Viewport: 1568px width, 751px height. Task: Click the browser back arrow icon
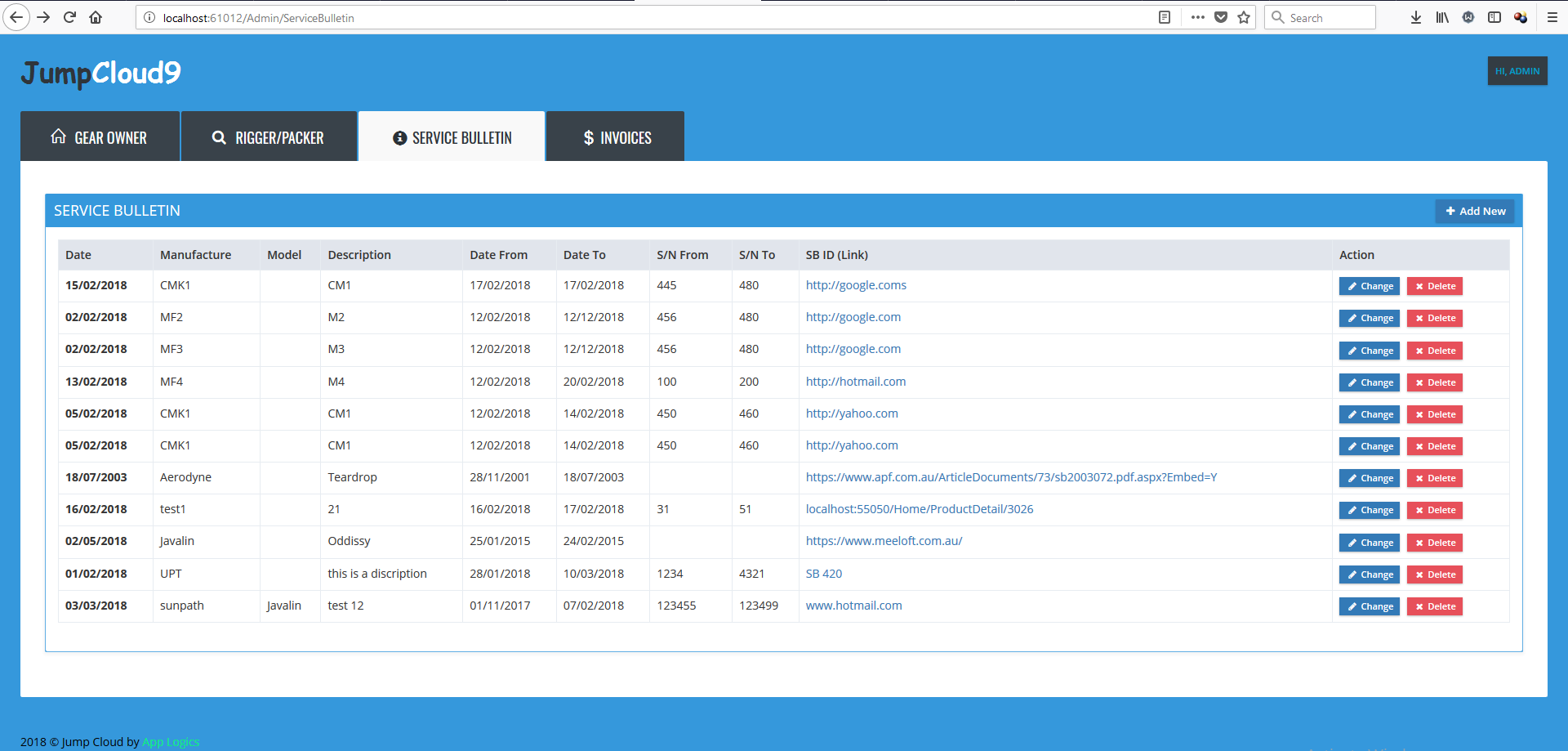click(x=16, y=17)
